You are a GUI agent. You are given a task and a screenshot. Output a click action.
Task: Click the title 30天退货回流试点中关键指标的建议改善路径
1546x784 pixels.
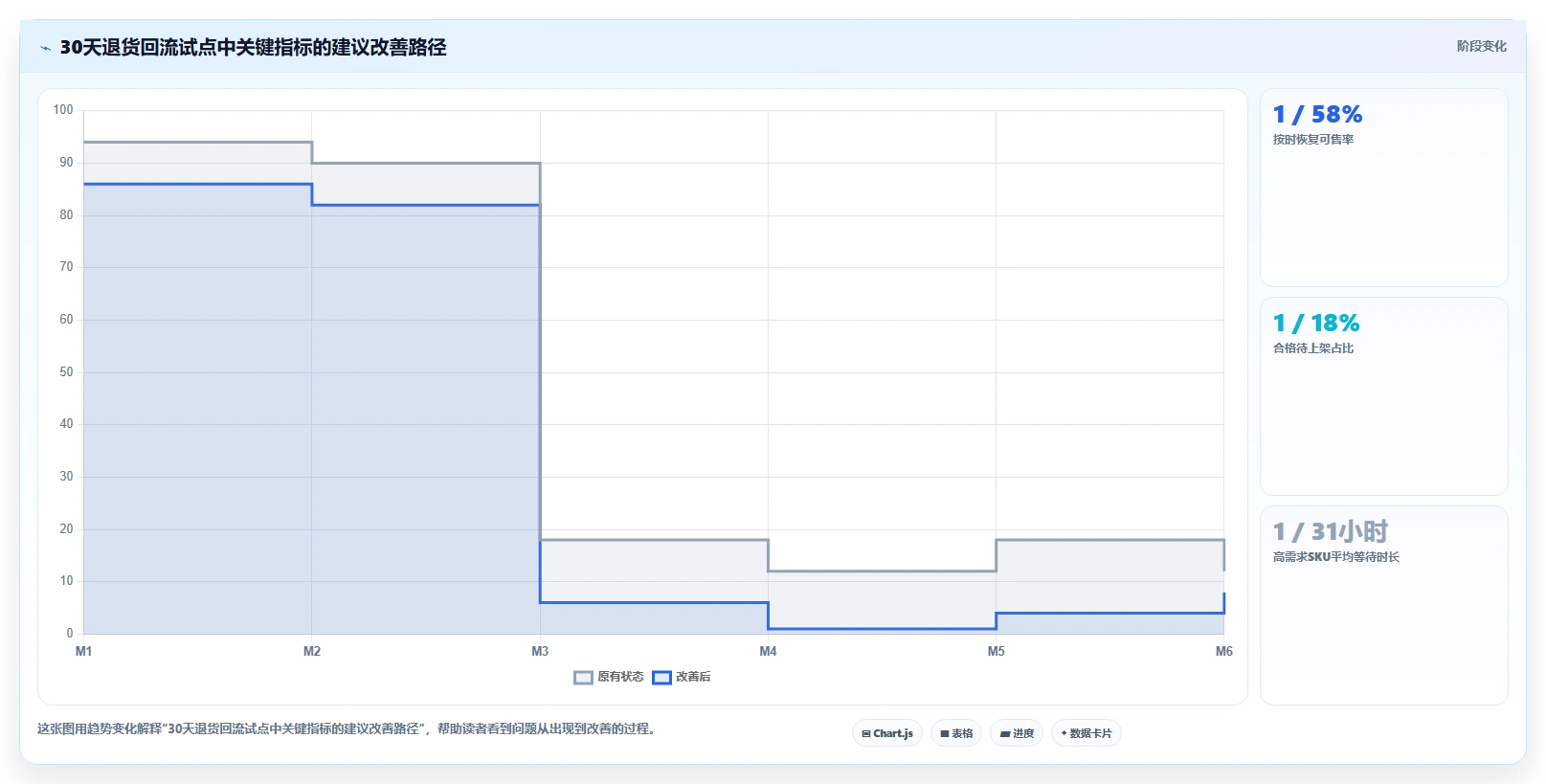tap(254, 47)
